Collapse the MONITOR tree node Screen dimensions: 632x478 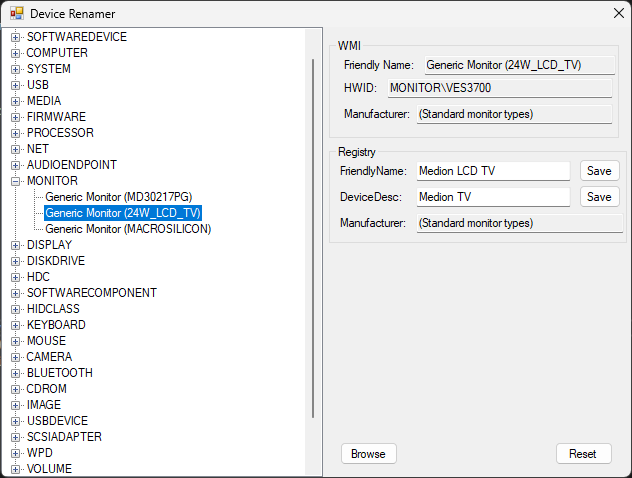15,181
